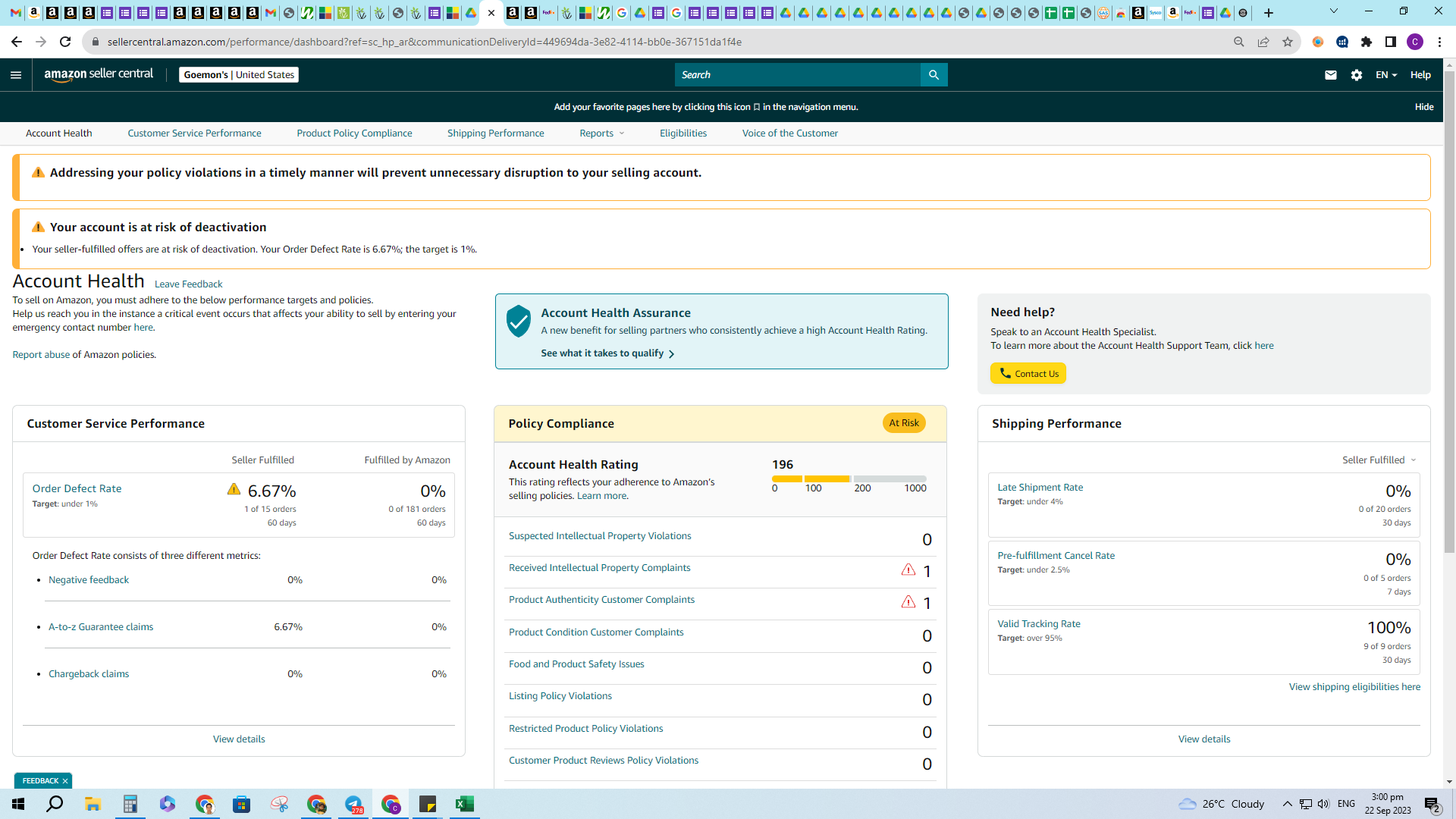Open the browser side panel icon

[x=1390, y=42]
